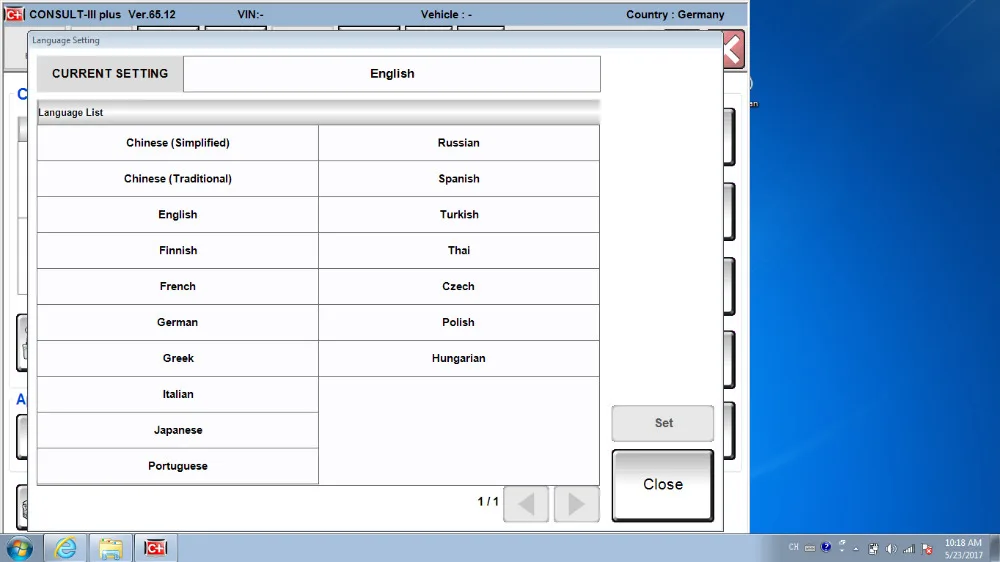Go to next page of language list
Screen dimensions: 1000x562
(x=577, y=504)
